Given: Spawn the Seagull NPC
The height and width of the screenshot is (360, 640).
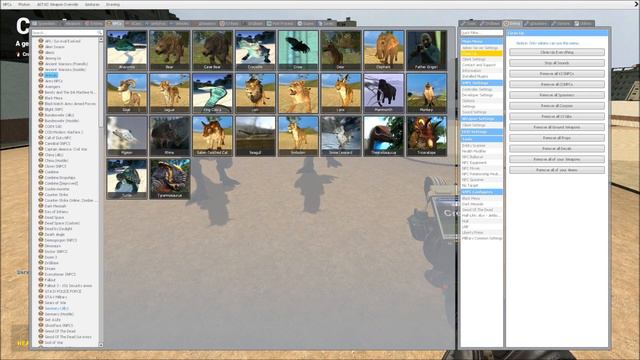Looking at the screenshot, I should 256,136.
